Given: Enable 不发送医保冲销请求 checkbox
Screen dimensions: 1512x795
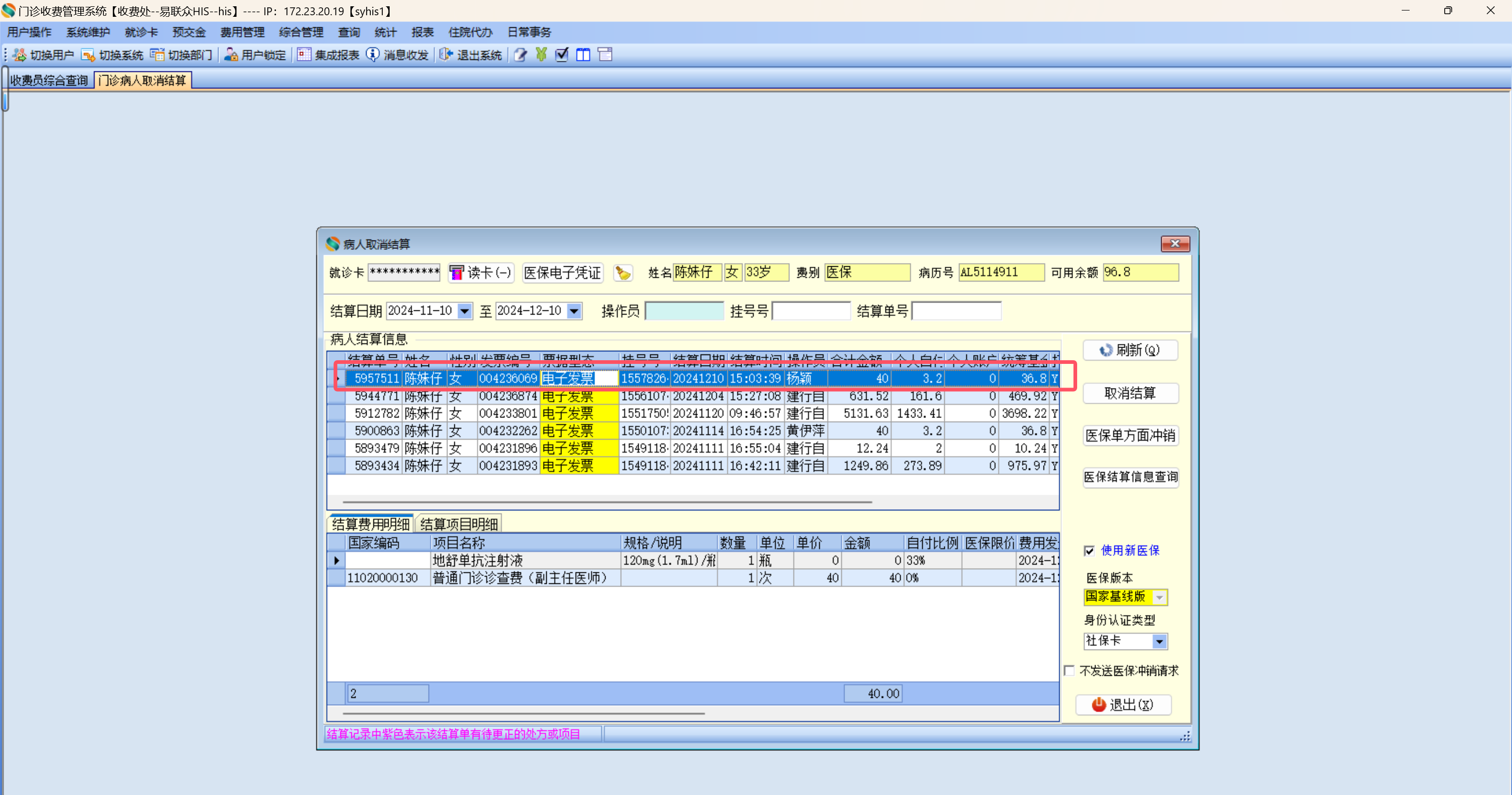Looking at the screenshot, I should coord(1069,671).
